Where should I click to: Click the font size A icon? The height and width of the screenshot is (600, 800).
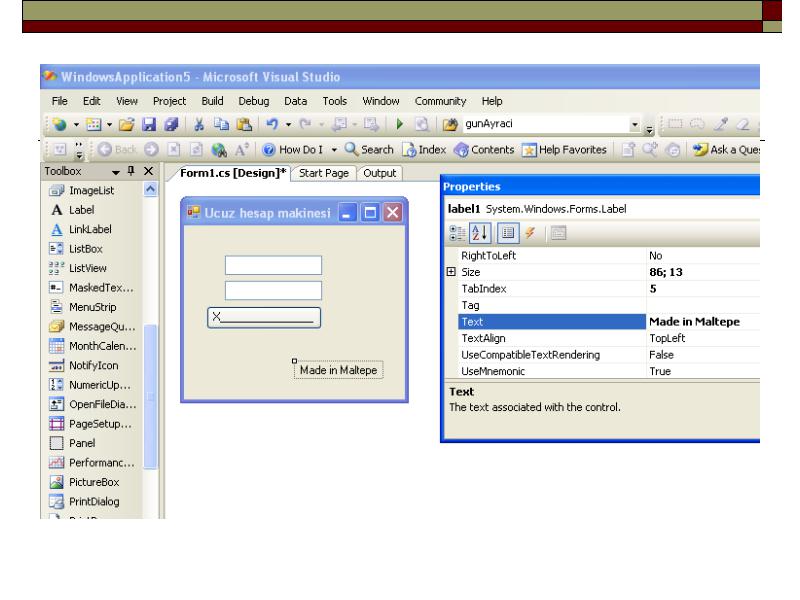tap(241, 149)
